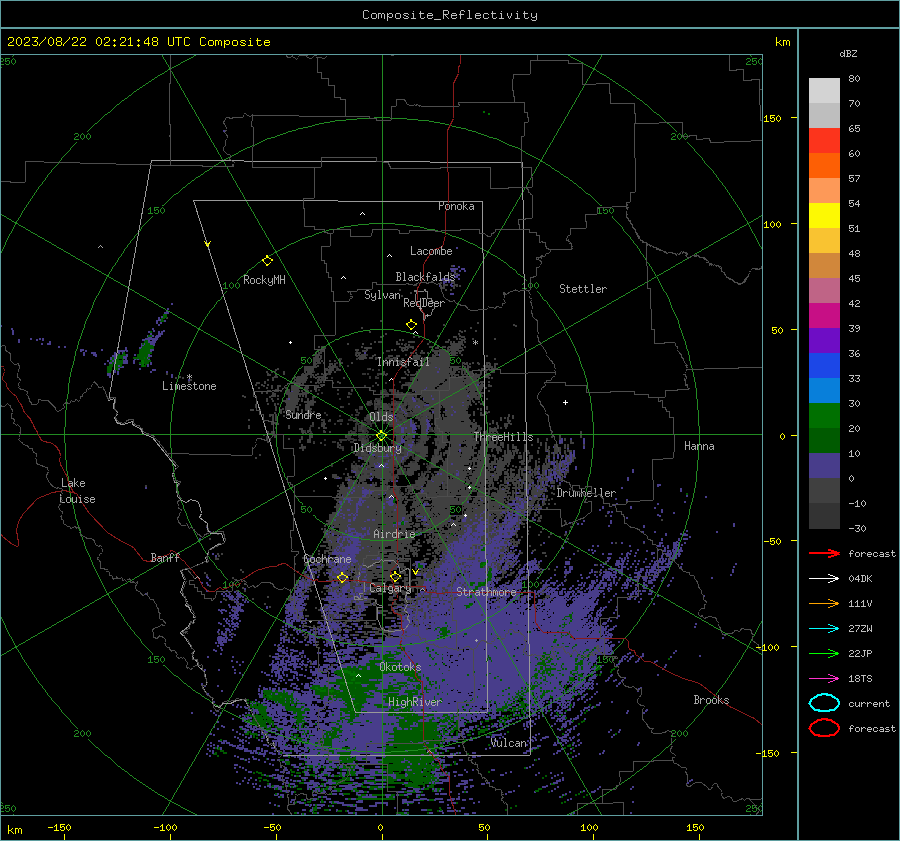Click white plus marker east of ThreeHills
The height and width of the screenshot is (841, 900).
[565, 402]
